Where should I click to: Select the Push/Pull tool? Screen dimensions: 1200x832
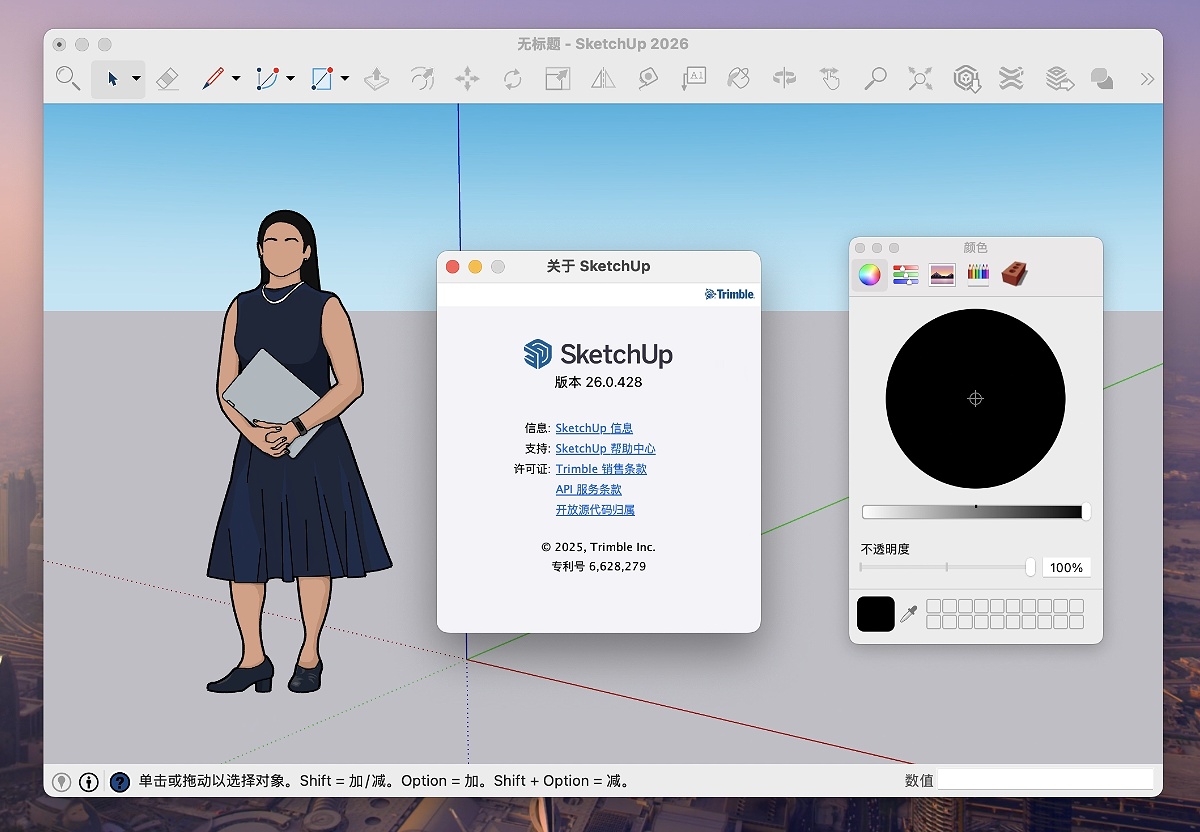(376, 79)
